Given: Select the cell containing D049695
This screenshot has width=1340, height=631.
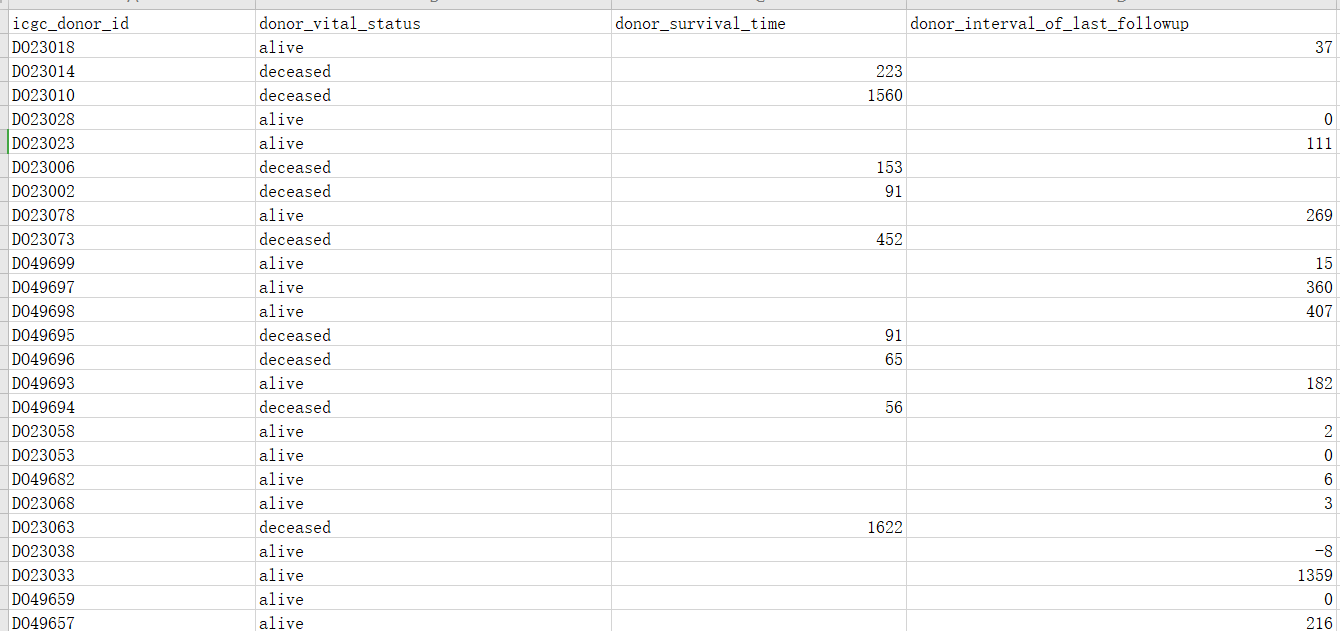Looking at the screenshot, I should tap(131, 335).
